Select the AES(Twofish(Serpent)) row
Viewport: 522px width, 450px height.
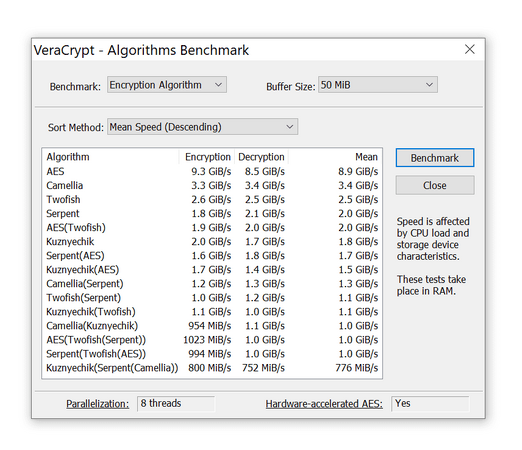[x=212, y=340]
